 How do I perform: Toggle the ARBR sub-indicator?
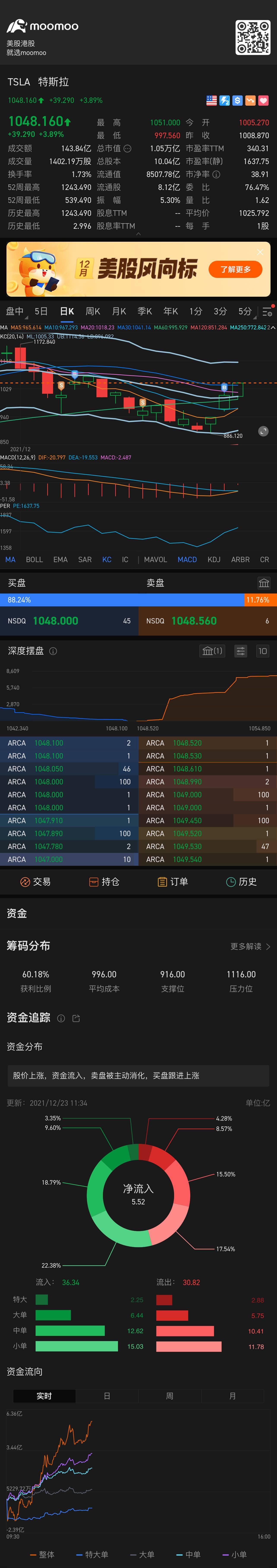click(x=241, y=559)
